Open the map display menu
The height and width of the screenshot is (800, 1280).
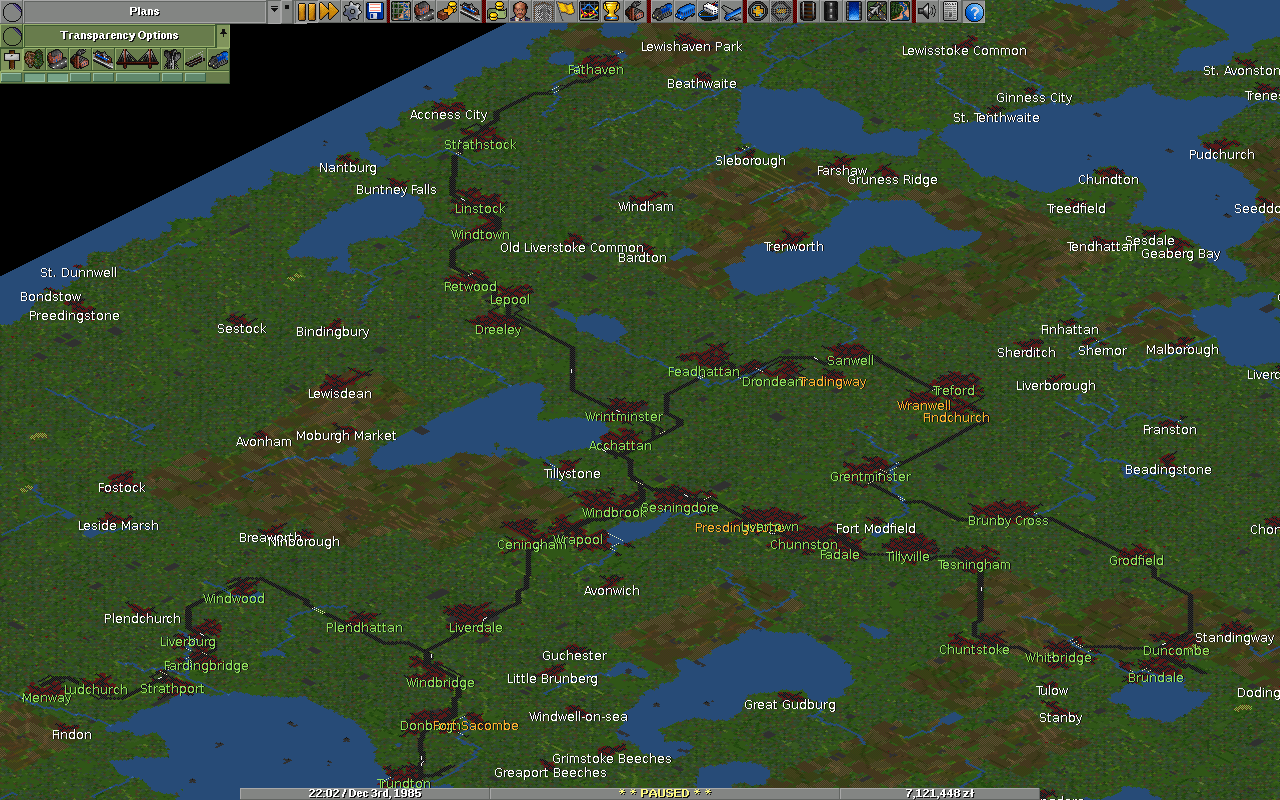401,12
